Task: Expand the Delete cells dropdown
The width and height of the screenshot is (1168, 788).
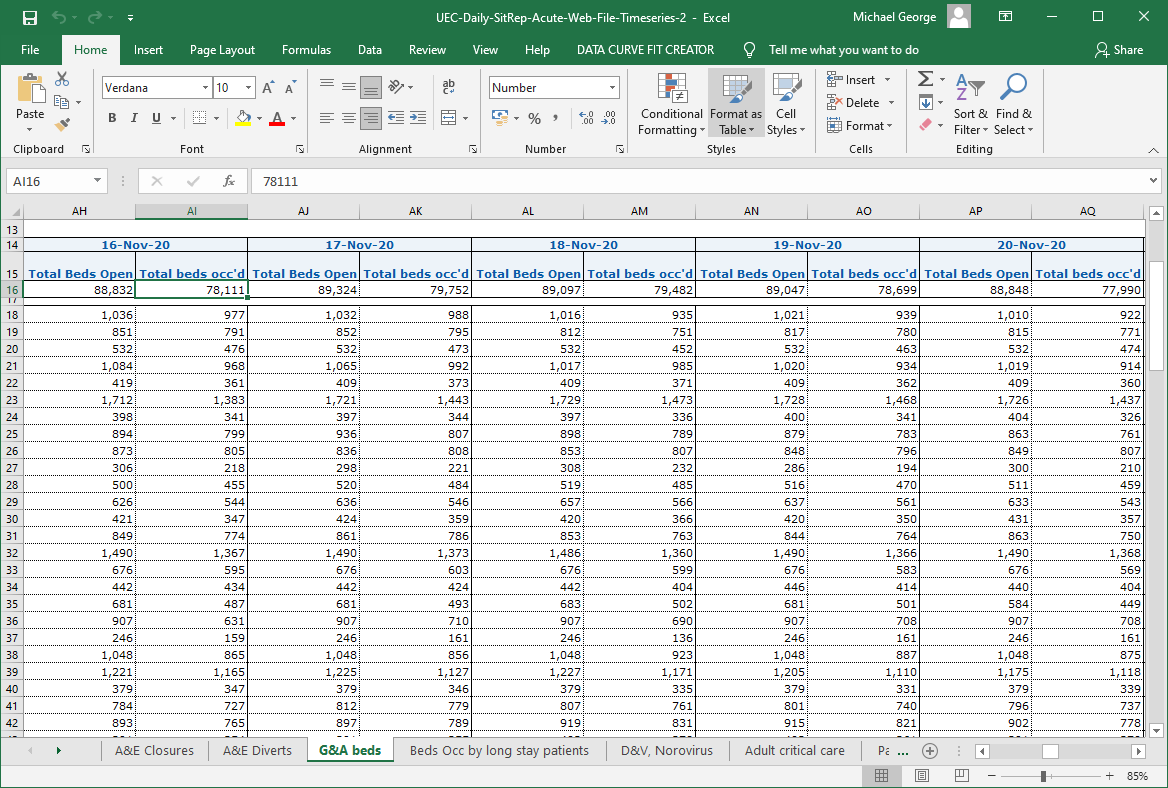Action: [891, 103]
